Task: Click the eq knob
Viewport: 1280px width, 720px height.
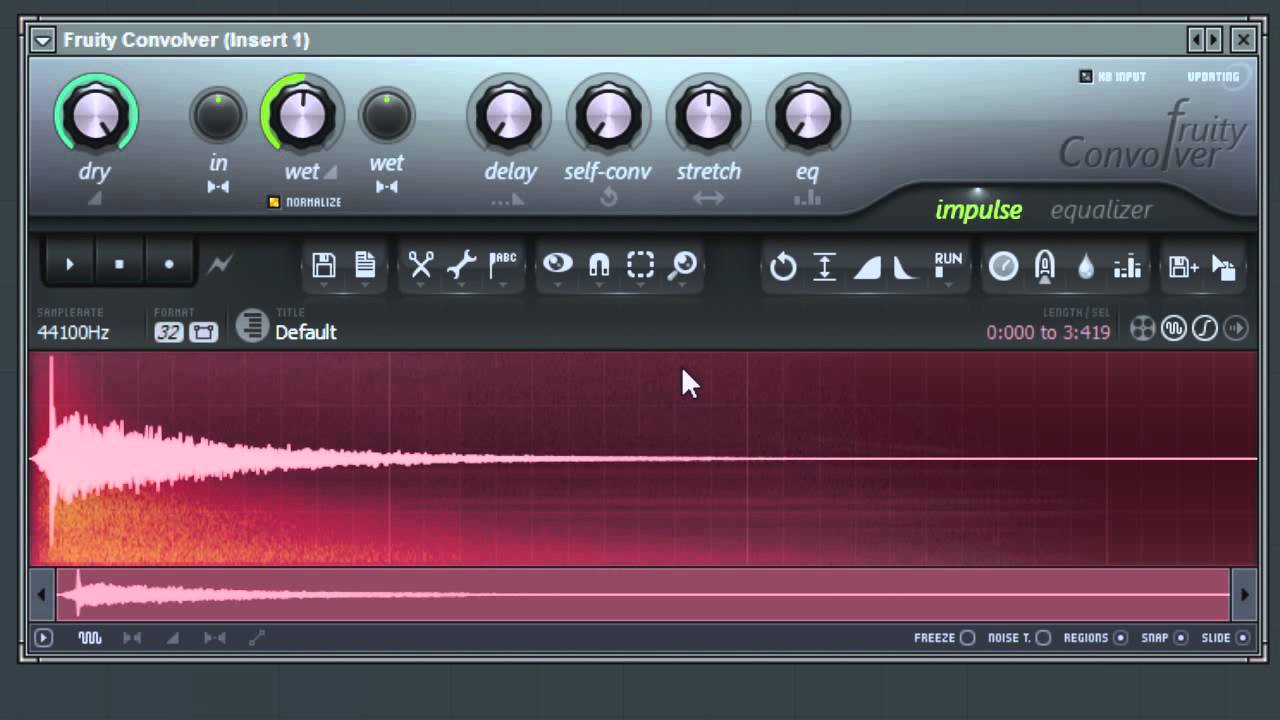Action: click(x=807, y=115)
